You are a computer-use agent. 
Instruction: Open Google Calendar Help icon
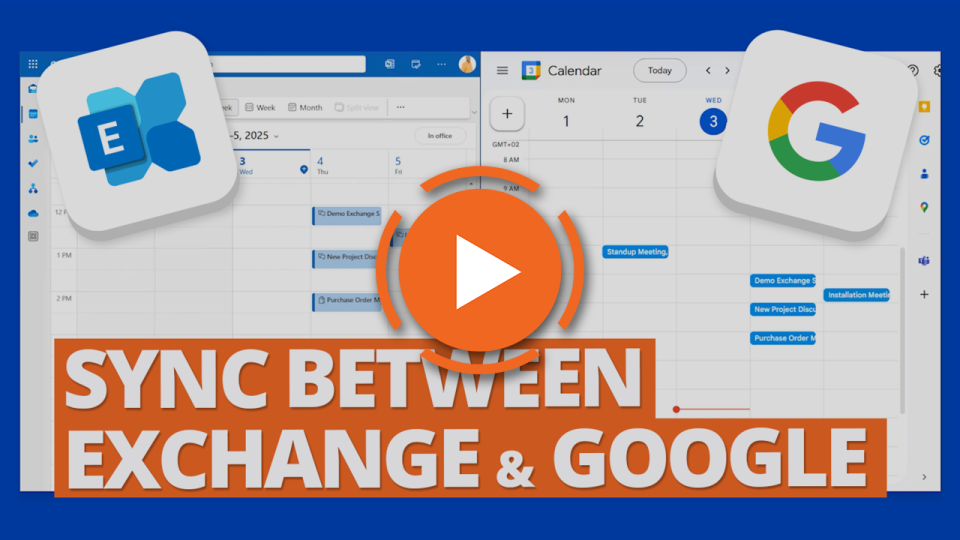click(913, 70)
